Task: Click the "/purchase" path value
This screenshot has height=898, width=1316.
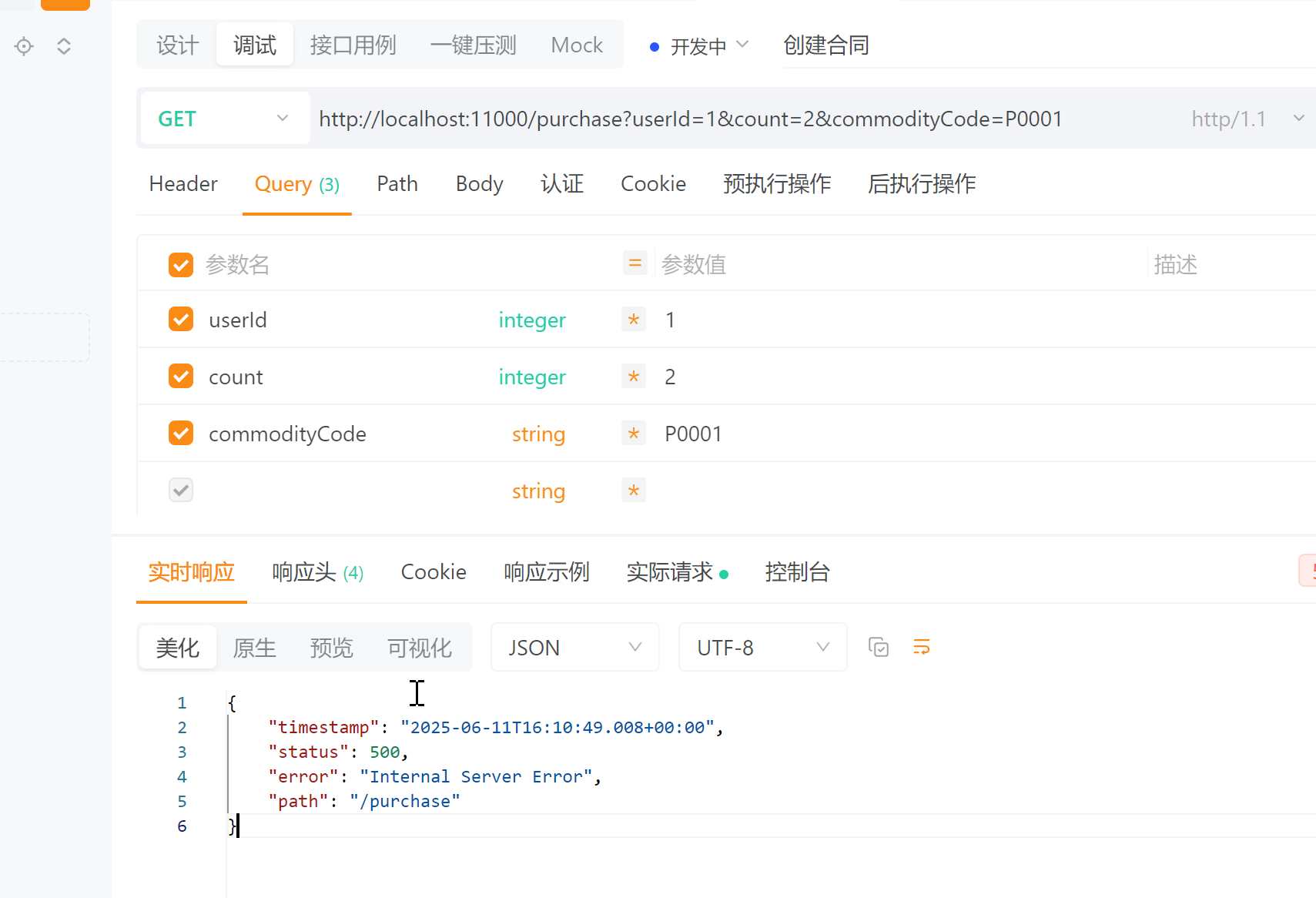Action: [404, 801]
